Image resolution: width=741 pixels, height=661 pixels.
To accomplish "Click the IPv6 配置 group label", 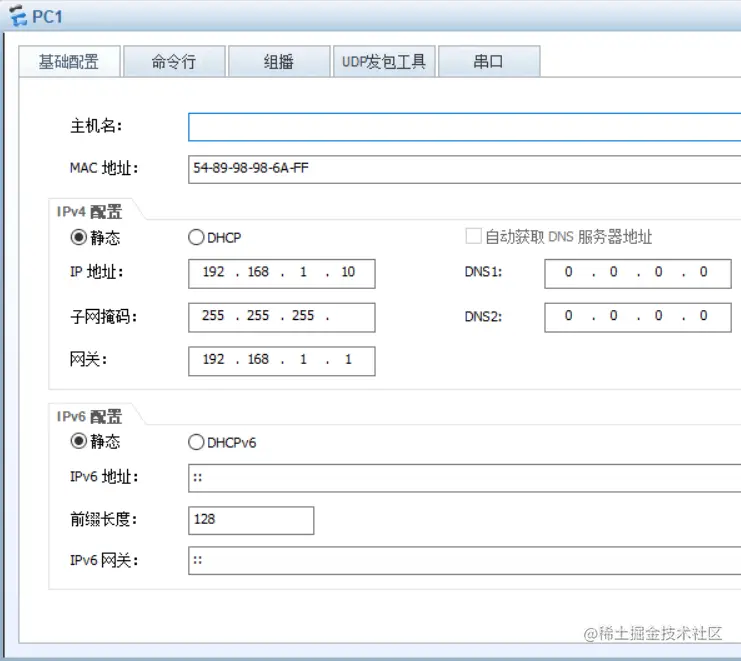I will pyautogui.click(x=89, y=416).
